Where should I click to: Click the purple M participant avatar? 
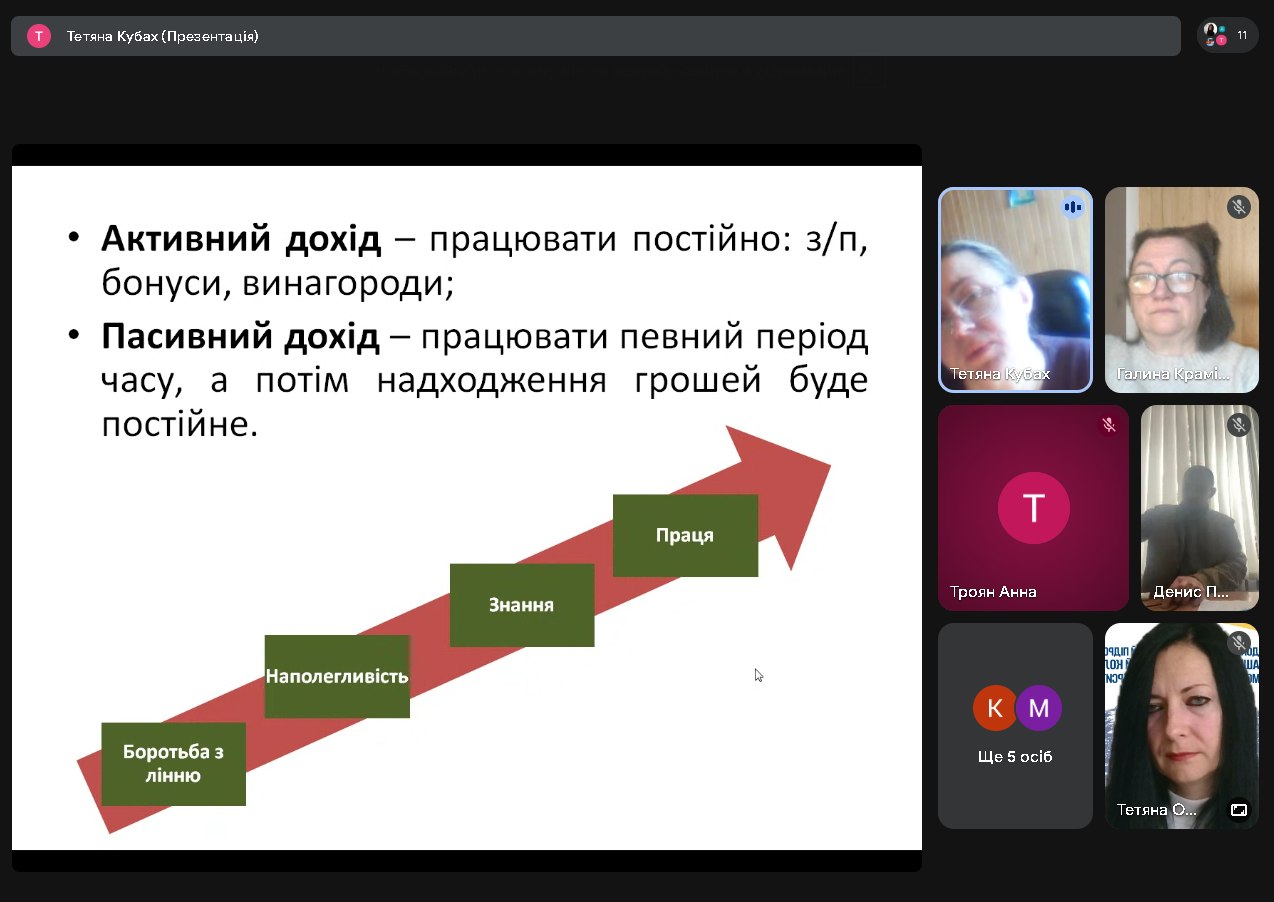[x=1038, y=708]
